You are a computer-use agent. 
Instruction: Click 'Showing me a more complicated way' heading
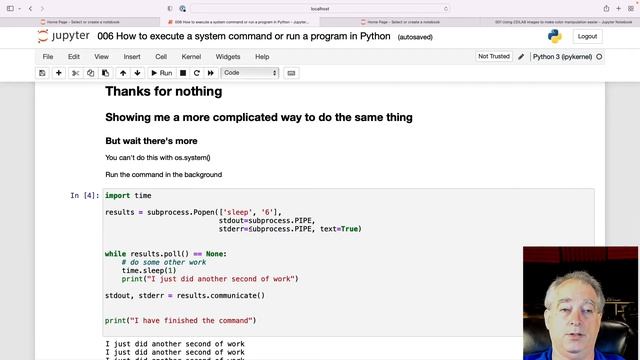click(259, 118)
